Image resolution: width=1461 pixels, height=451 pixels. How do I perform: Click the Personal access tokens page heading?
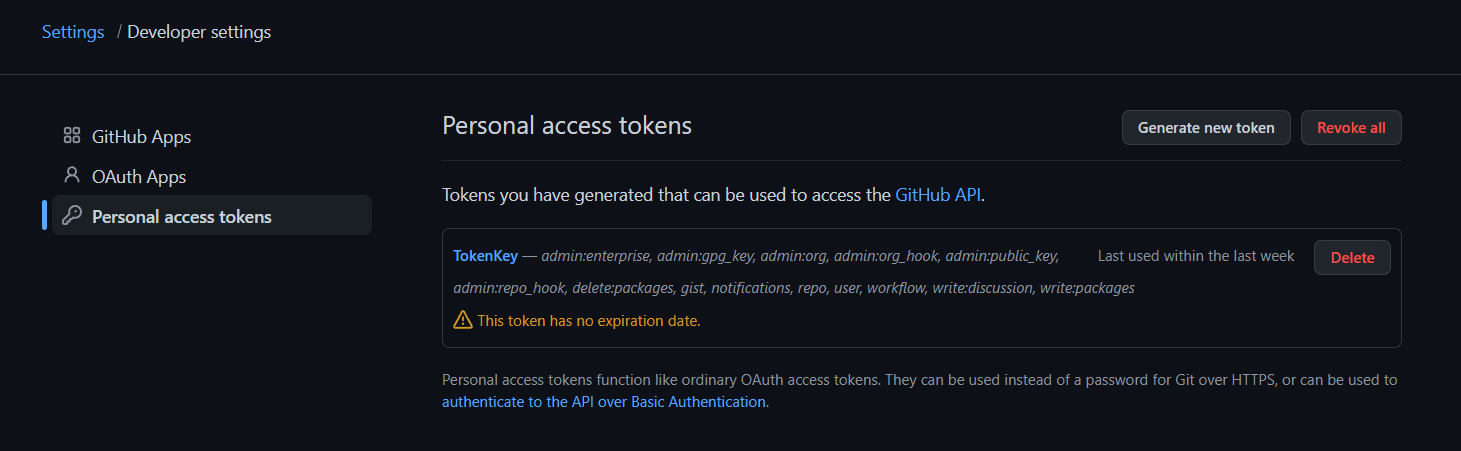567,126
